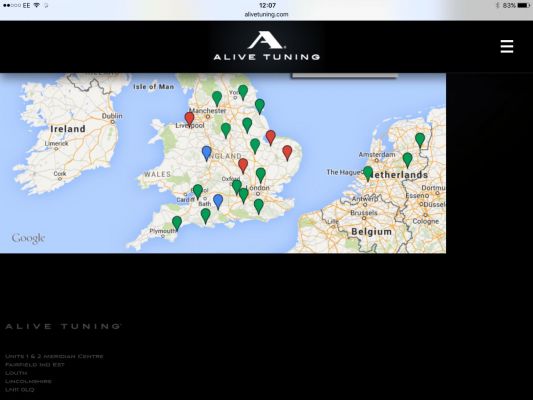Click the Dublin city label on map
The width and height of the screenshot is (533, 400).
click(112, 116)
